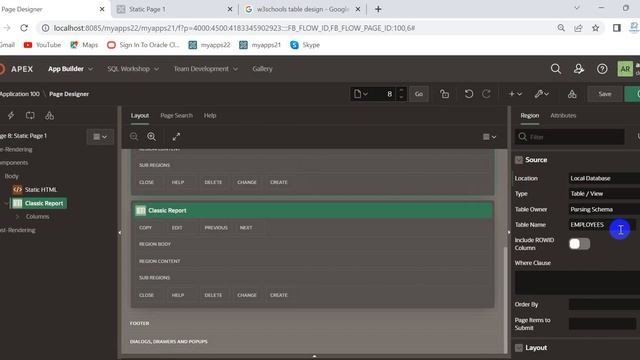This screenshot has height=360, width=640.
Task: Share this page from the address bar
Action: [x=578, y=28]
